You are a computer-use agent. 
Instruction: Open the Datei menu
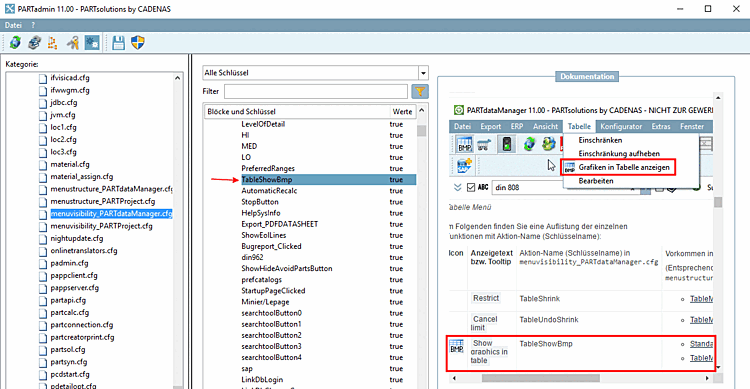(13, 25)
